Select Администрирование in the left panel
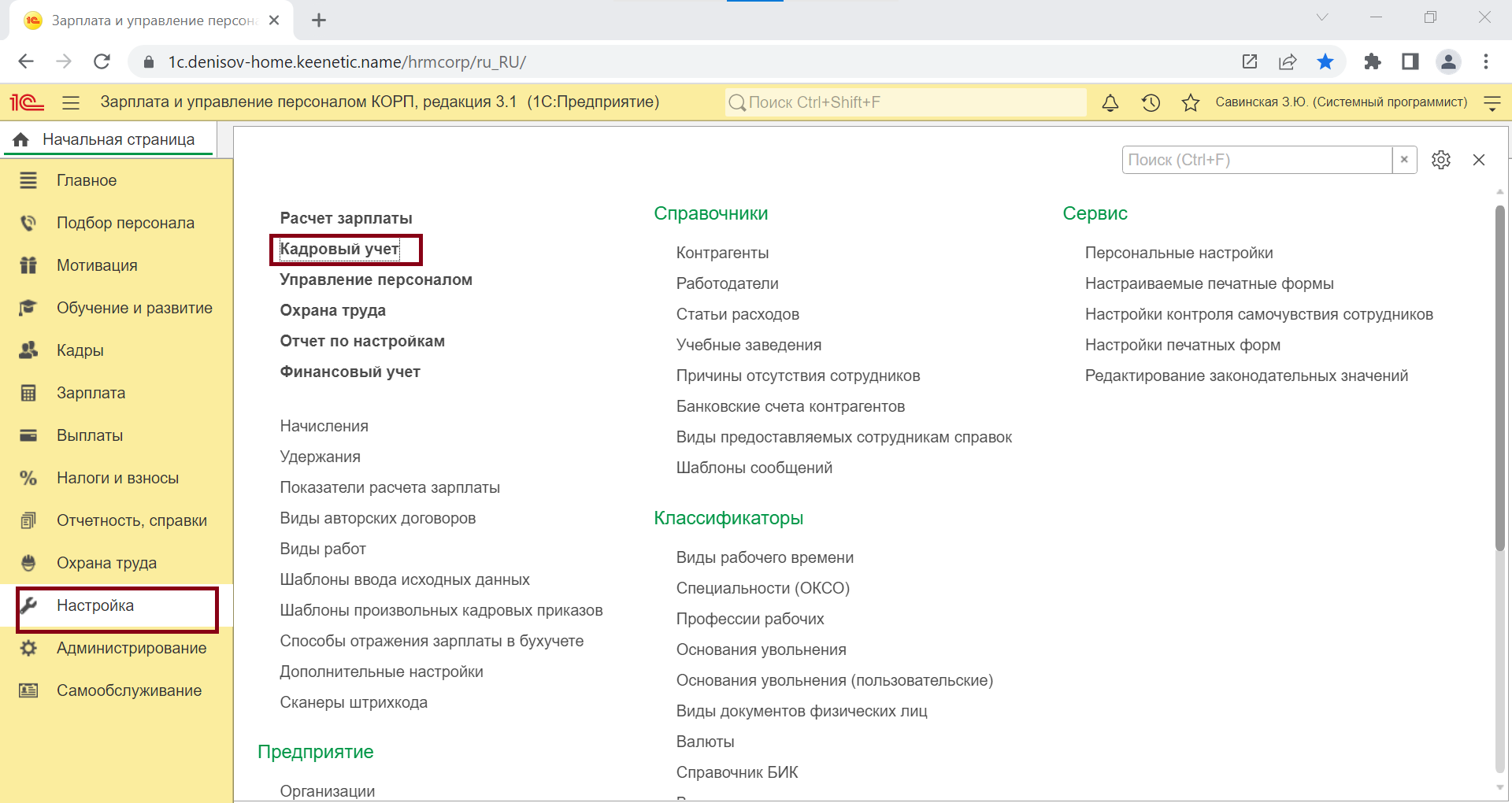 click(x=132, y=648)
